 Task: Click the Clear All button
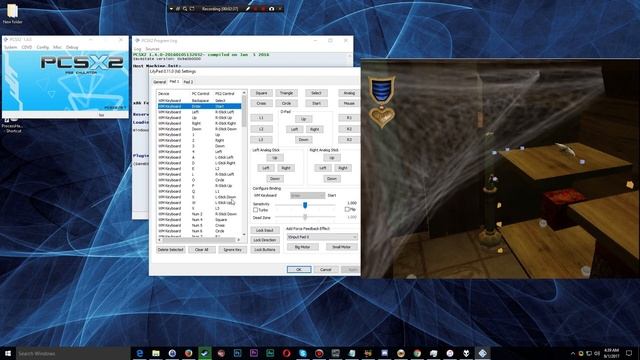coord(202,249)
